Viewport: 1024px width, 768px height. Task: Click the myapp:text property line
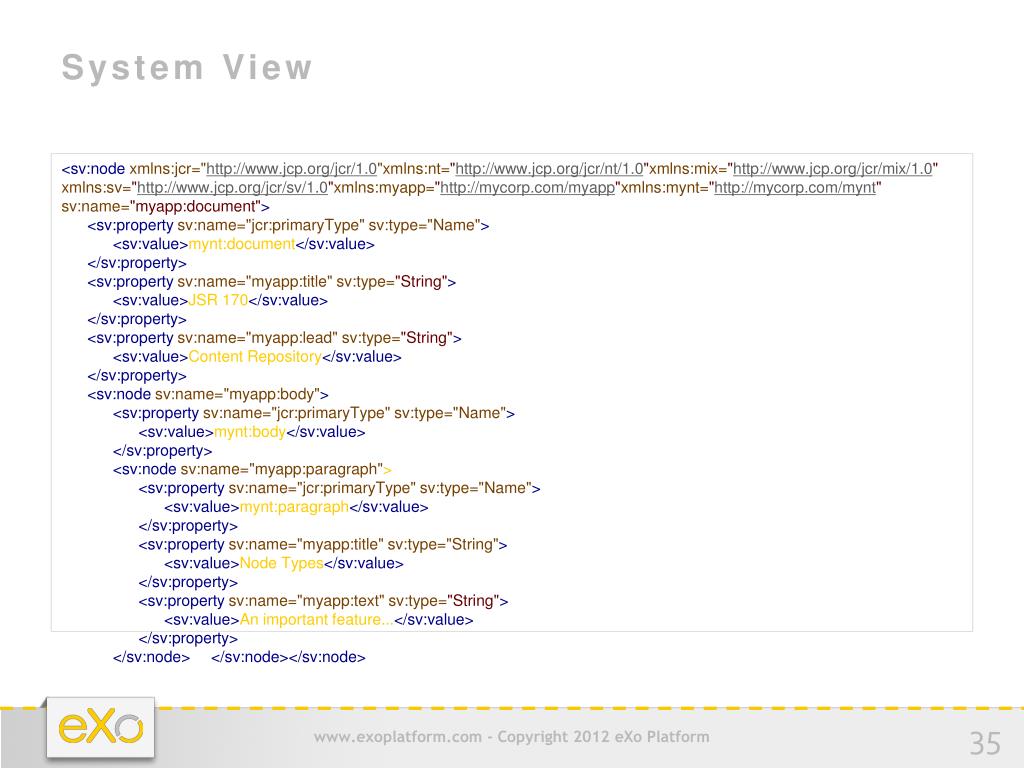point(323,601)
